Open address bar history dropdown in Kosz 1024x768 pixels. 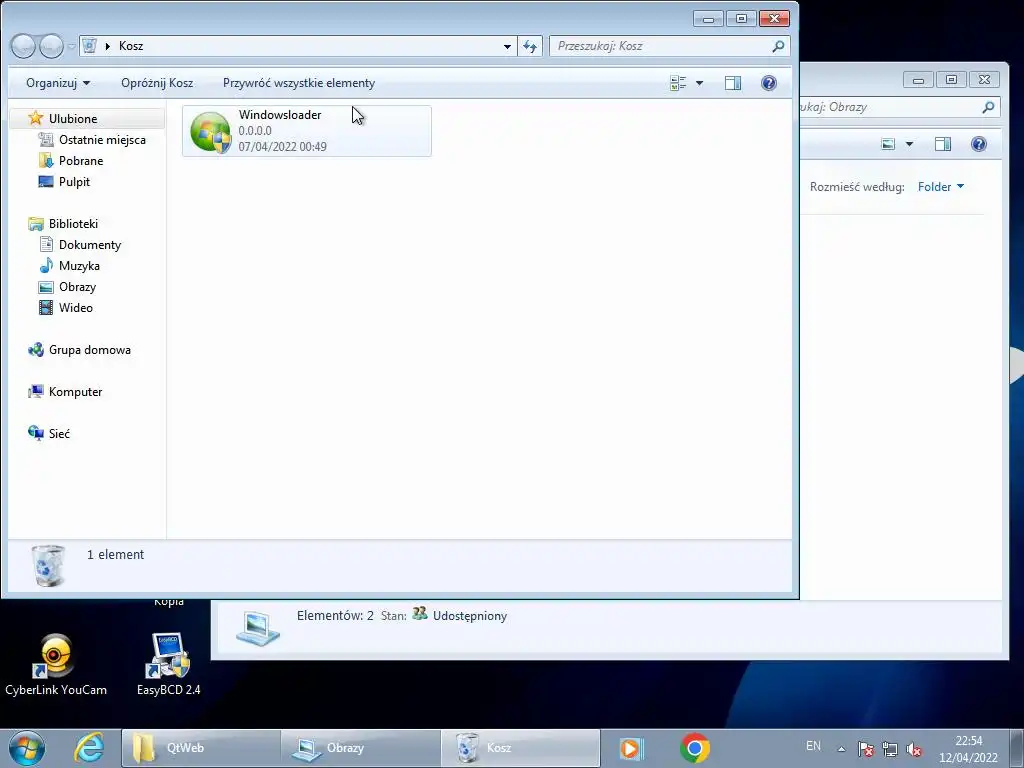click(x=507, y=46)
